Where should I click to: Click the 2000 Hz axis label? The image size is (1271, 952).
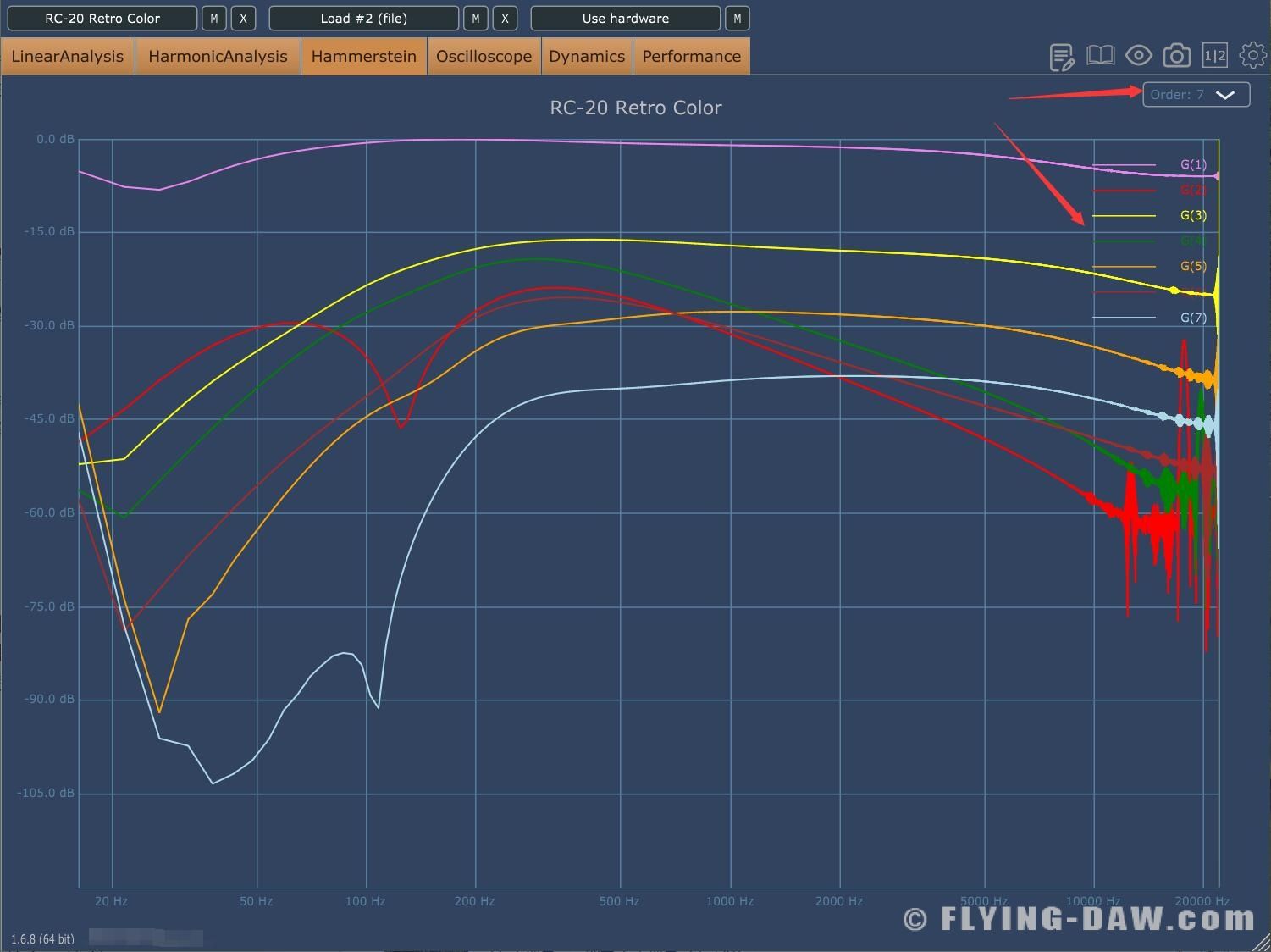point(839,901)
